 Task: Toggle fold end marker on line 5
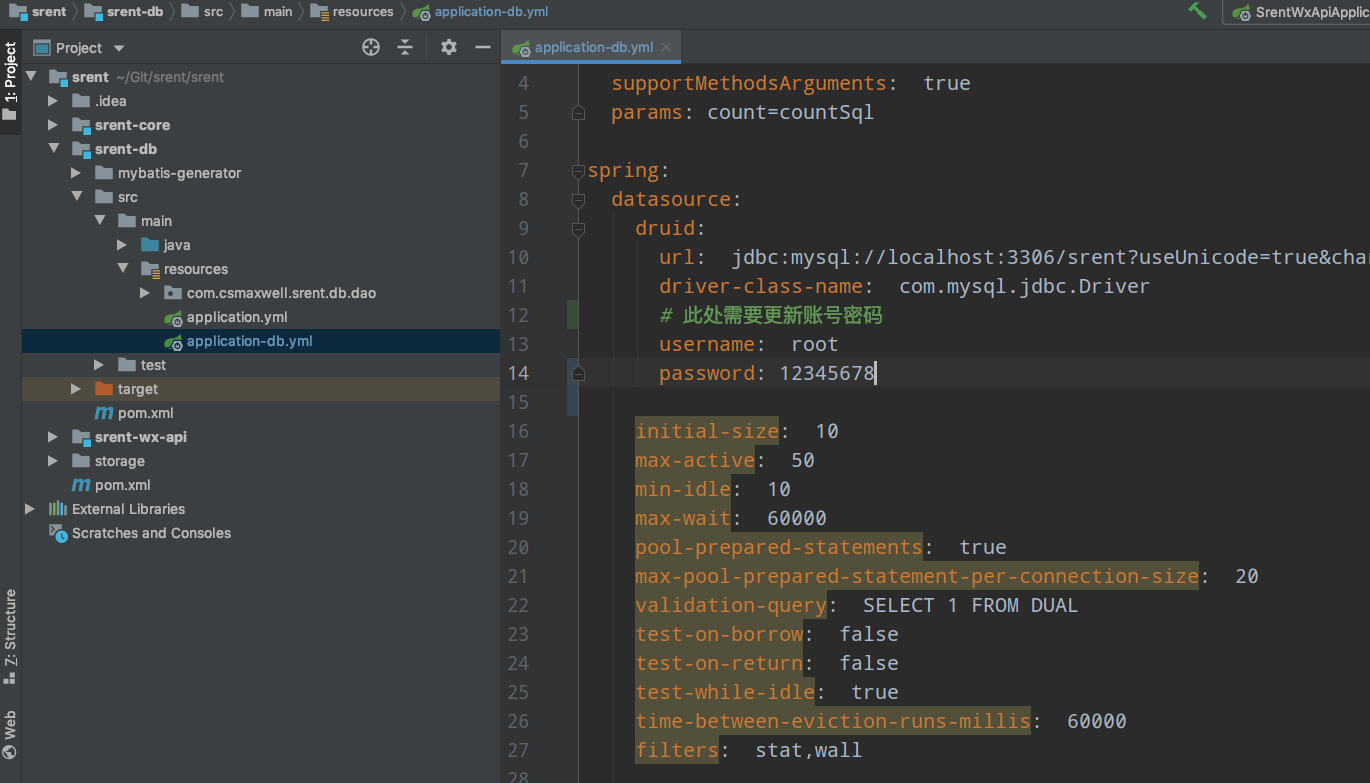point(578,113)
